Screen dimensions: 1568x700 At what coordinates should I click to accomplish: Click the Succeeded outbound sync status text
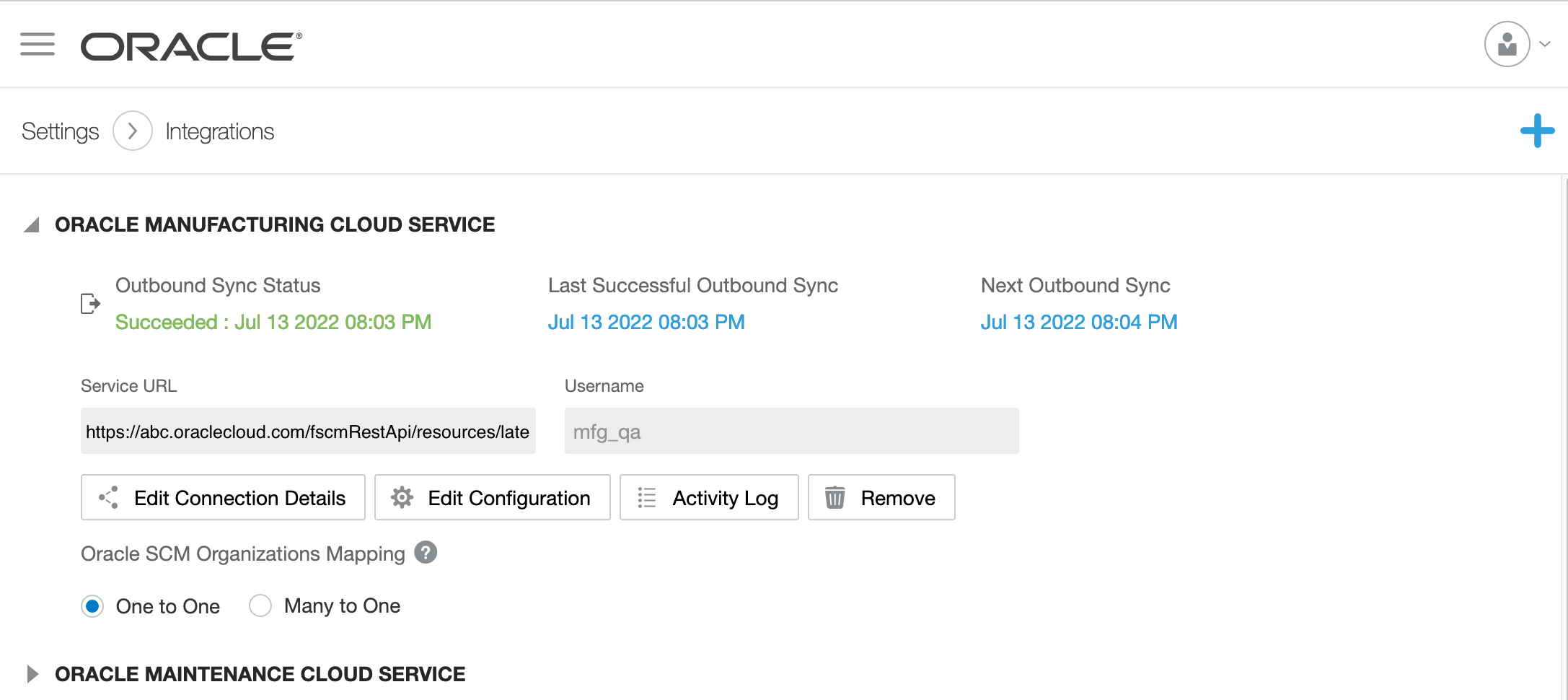click(273, 322)
